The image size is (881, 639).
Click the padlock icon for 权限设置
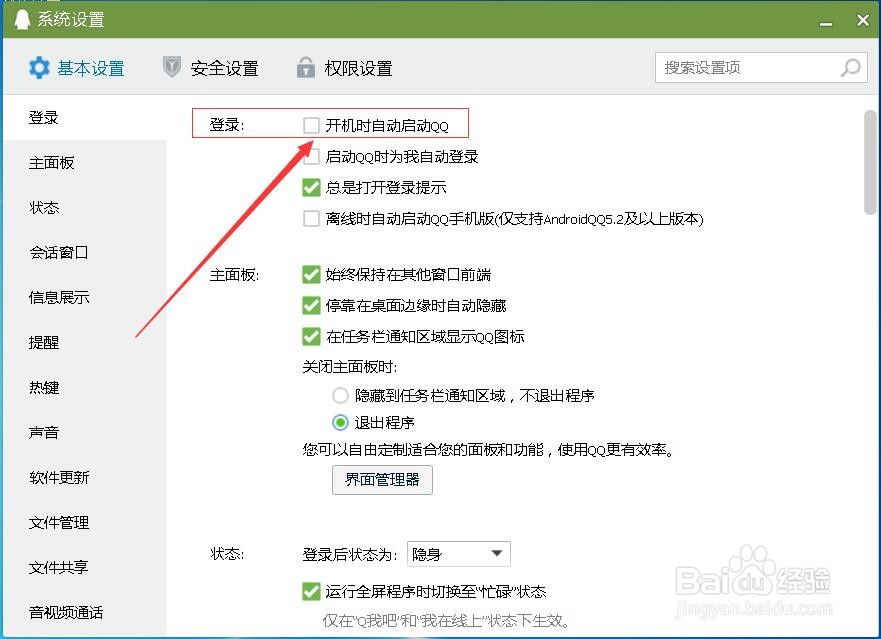(306, 67)
